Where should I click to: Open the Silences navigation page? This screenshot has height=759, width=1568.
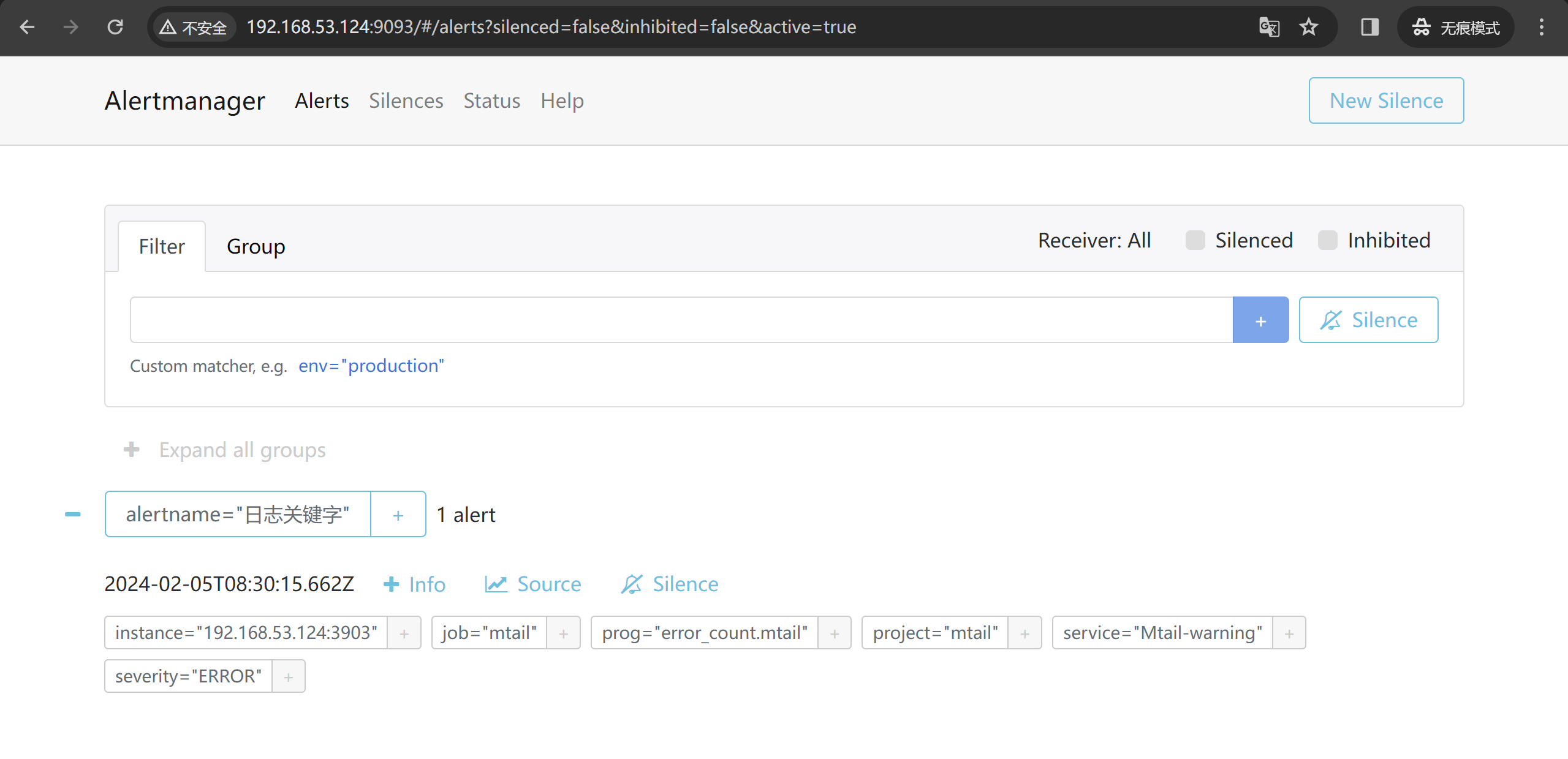click(406, 100)
